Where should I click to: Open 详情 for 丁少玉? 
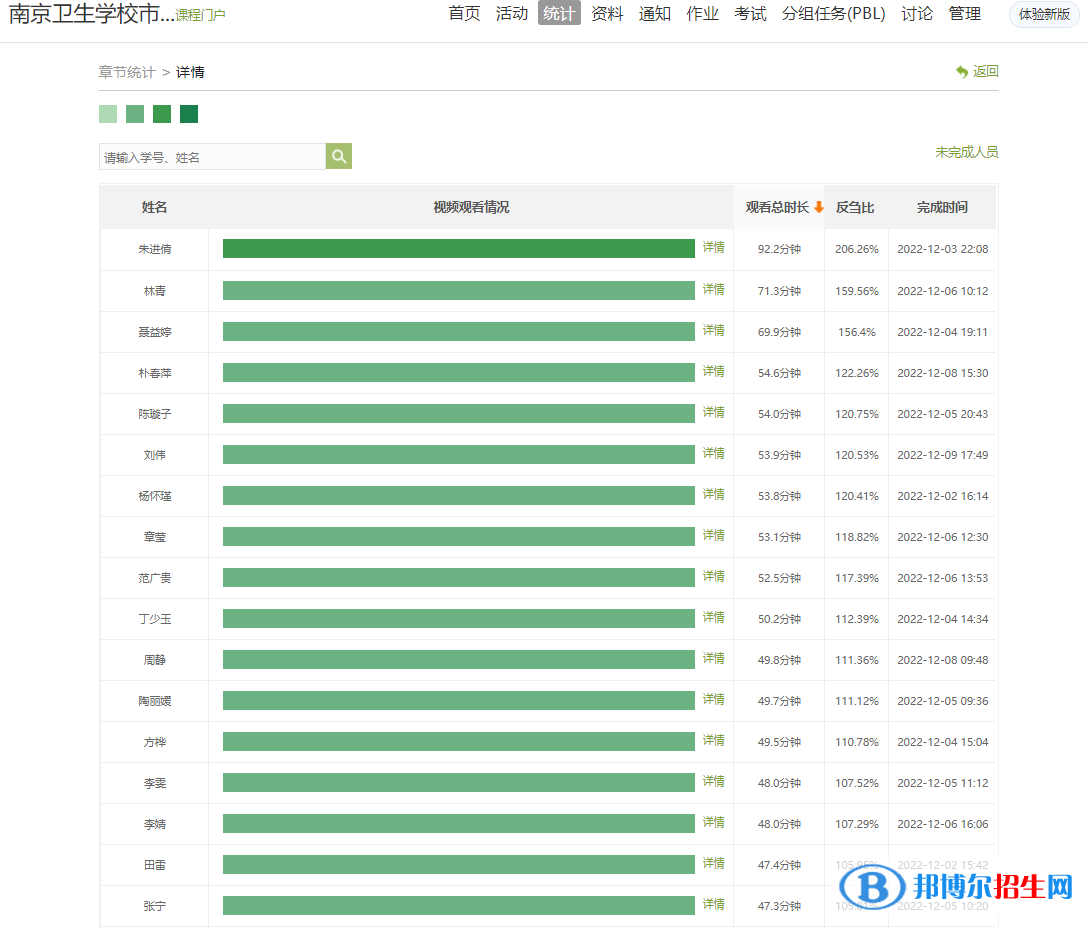713,617
